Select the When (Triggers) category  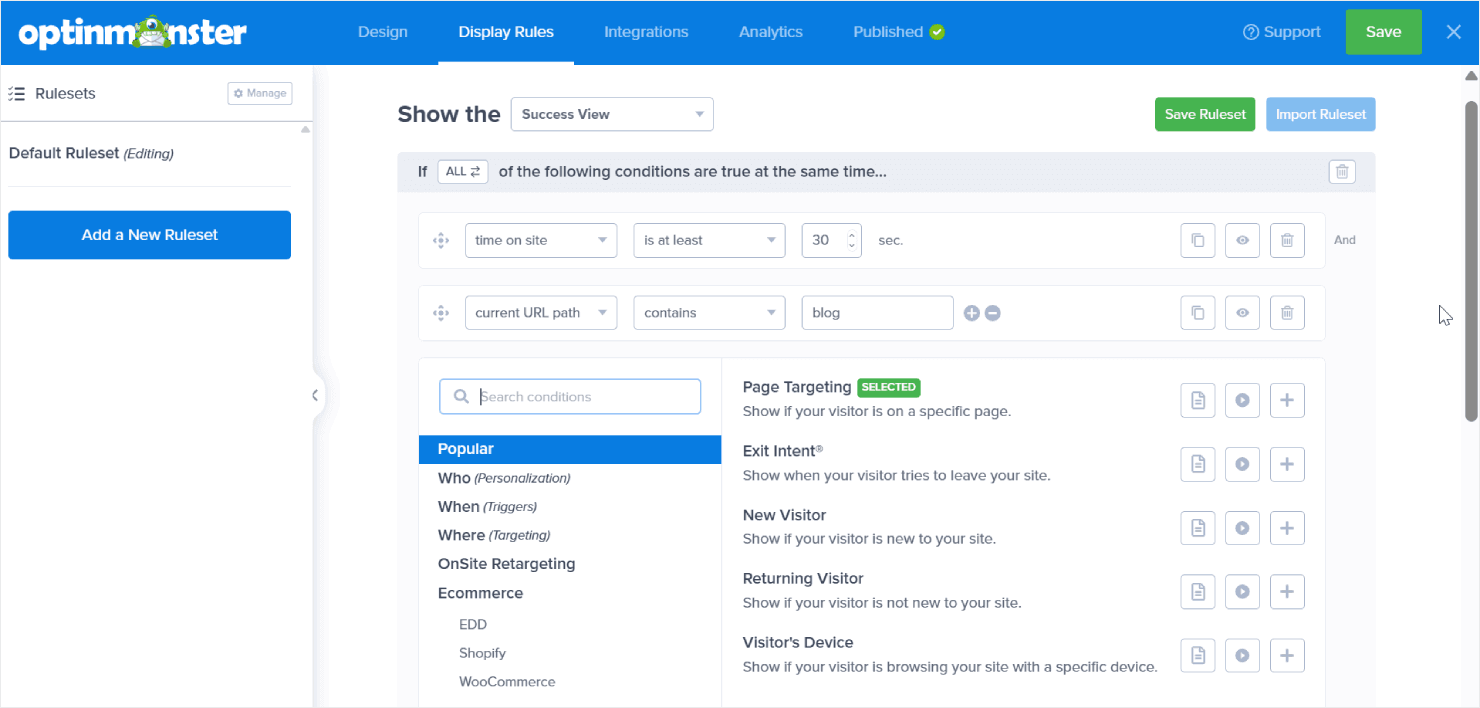point(487,507)
